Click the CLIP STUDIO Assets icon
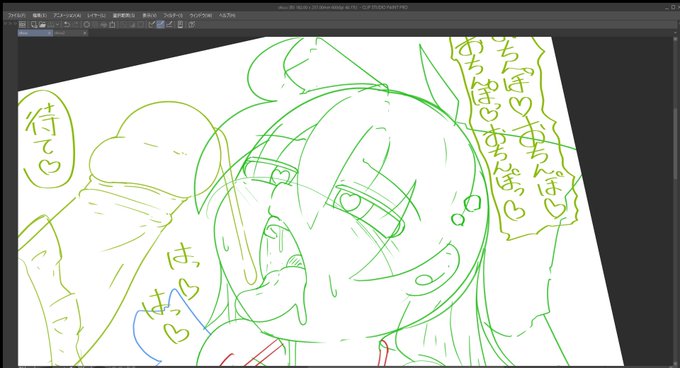Screen dimensions: 680x368 click(x=191, y=25)
